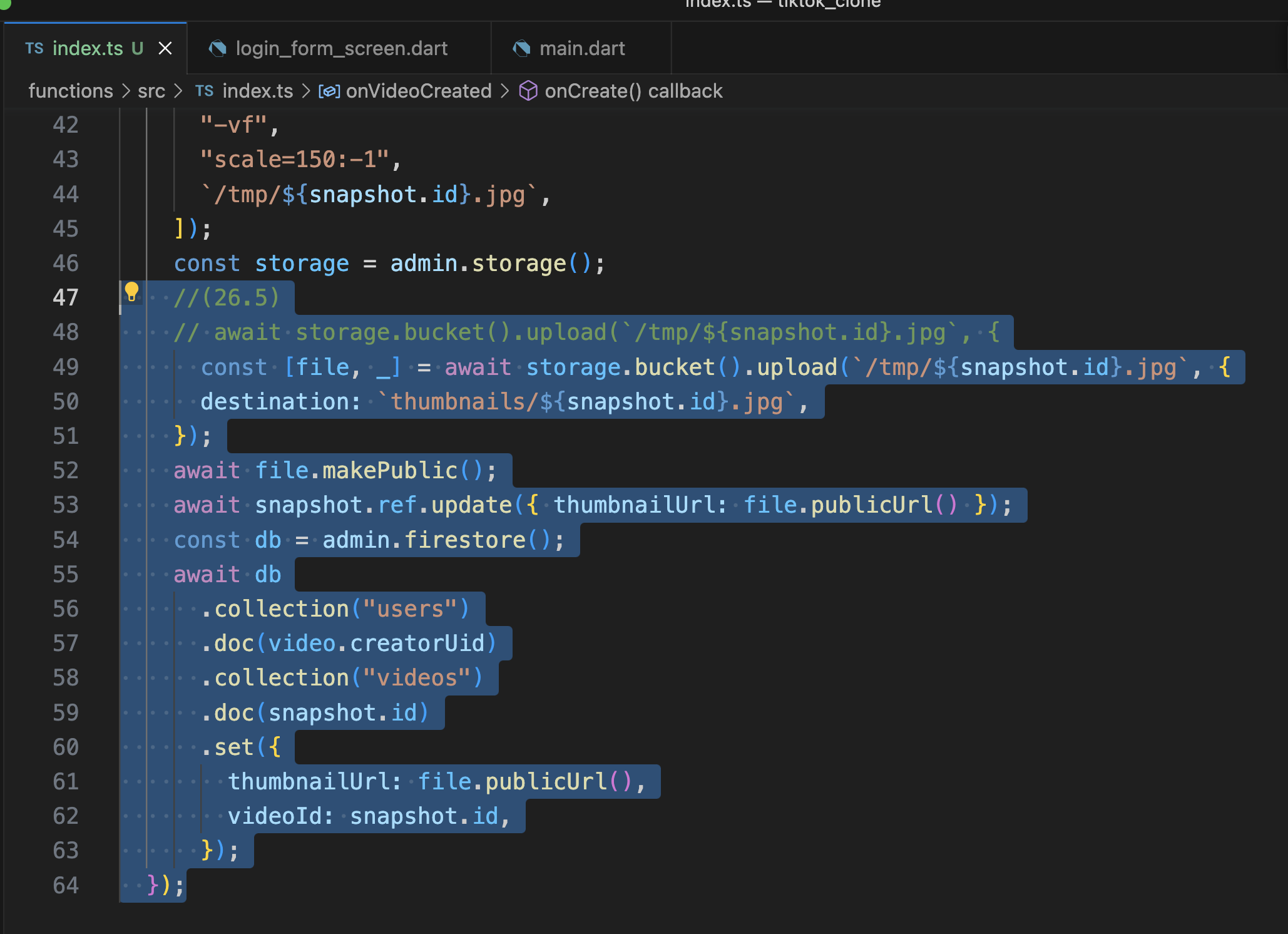Switch to the main.dart tab
The height and width of the screenshot is (934, 1288).
pos(582,48)
